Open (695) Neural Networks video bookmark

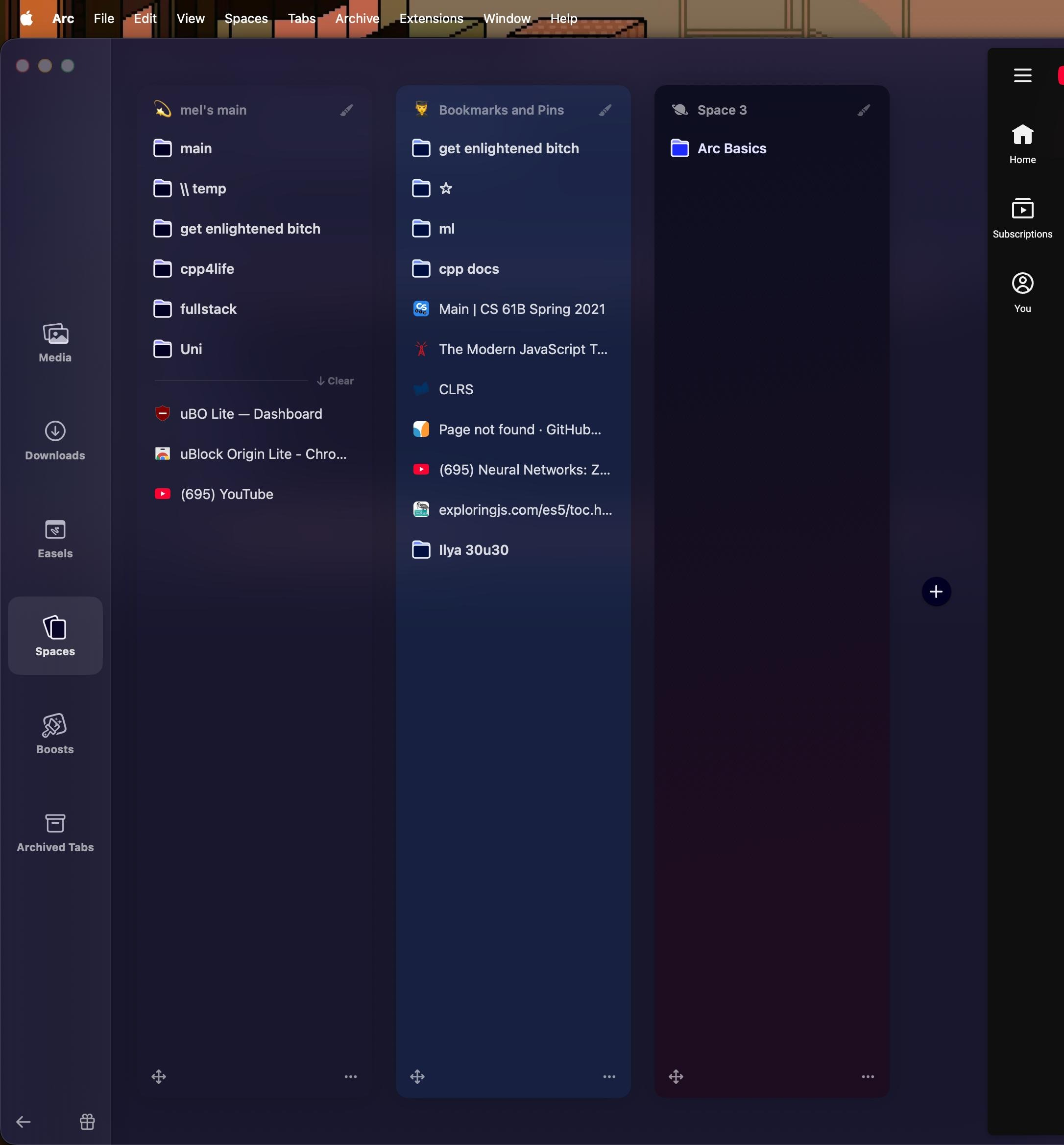point(512,470)
